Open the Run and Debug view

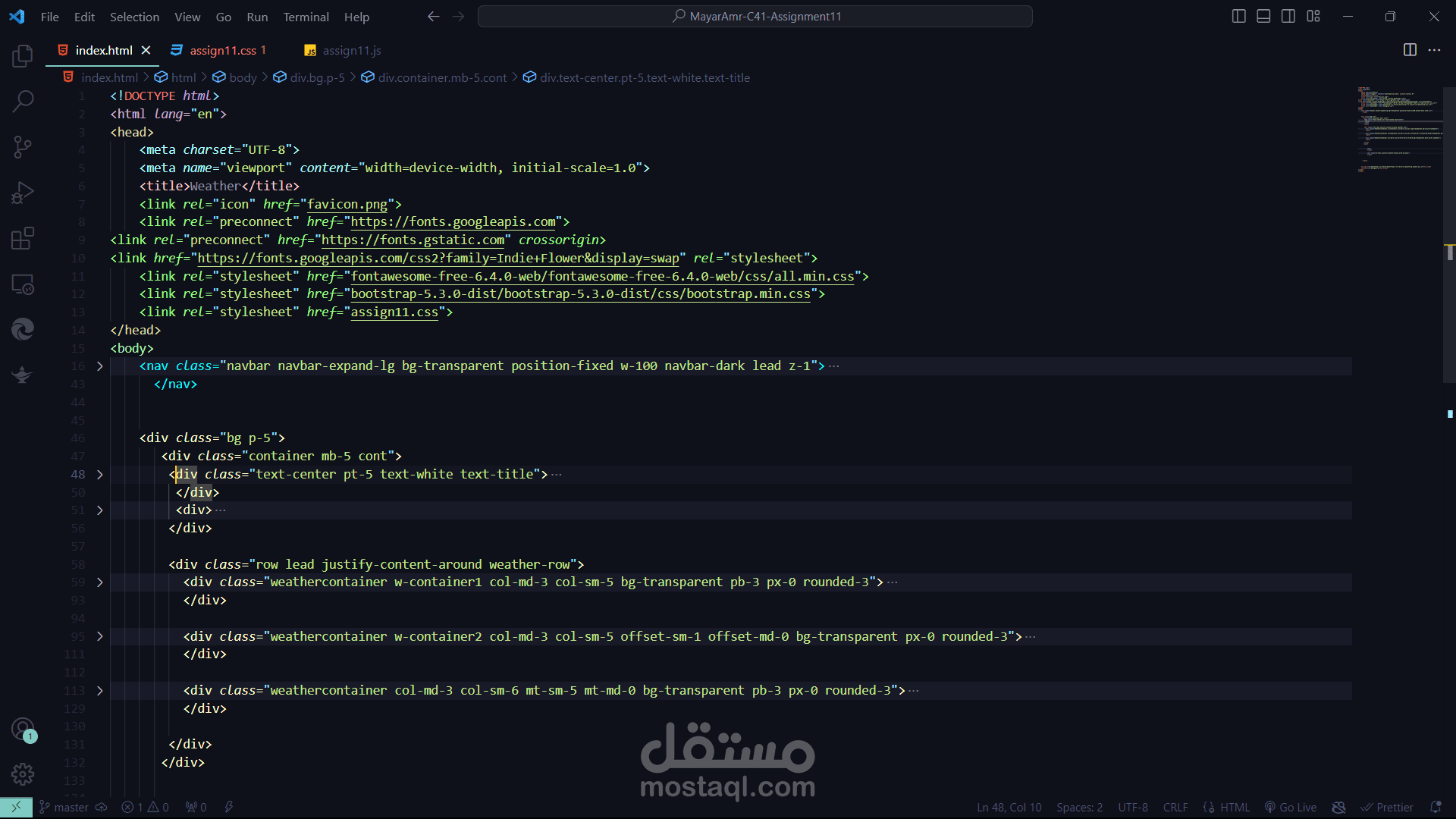(x=23, y=193)
